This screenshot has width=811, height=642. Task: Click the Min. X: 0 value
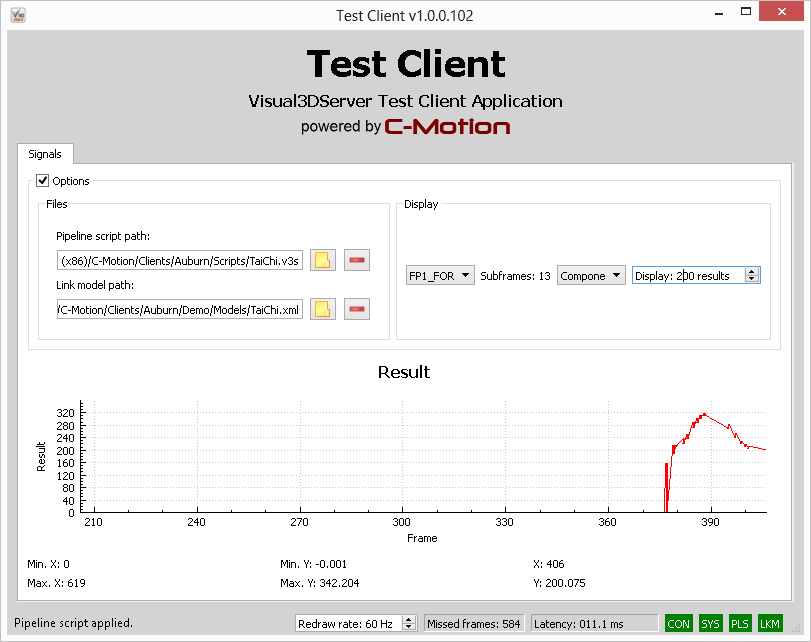pyautogui.click(x=49, y=564)
